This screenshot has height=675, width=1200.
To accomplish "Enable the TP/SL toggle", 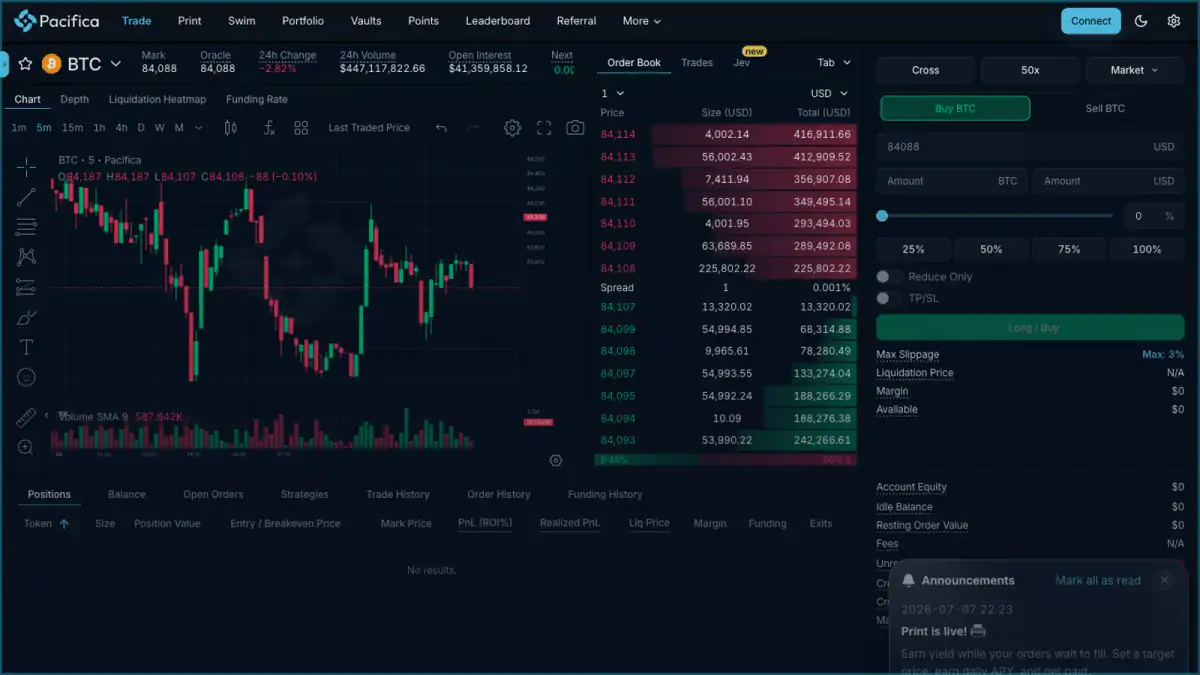I will (x=883, y=298).
